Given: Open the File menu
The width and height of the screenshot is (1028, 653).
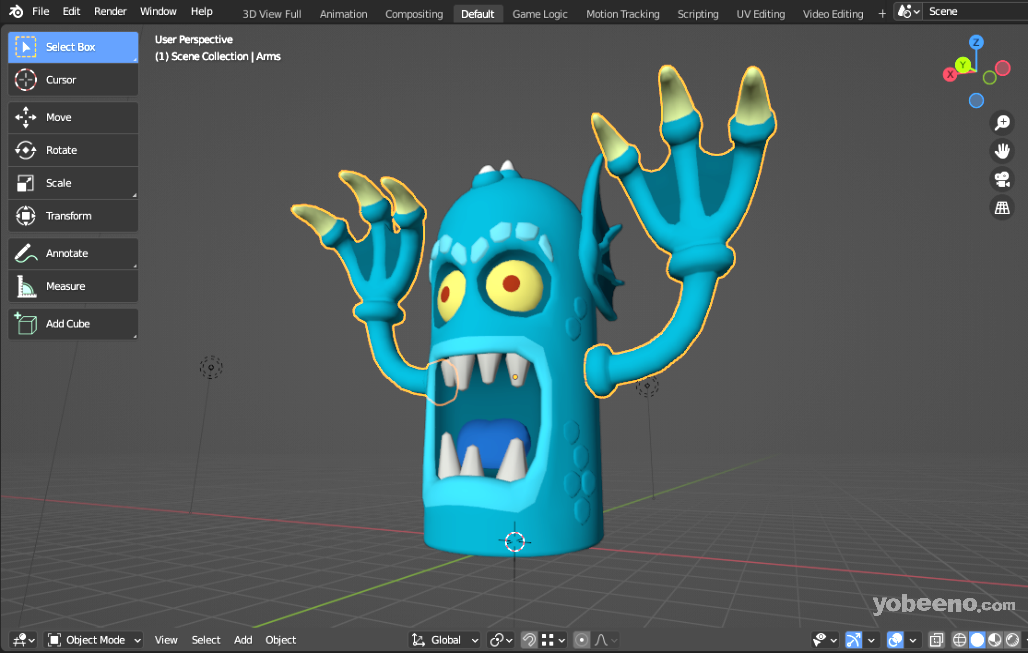Looking at the screenshot, I should 41,11.
